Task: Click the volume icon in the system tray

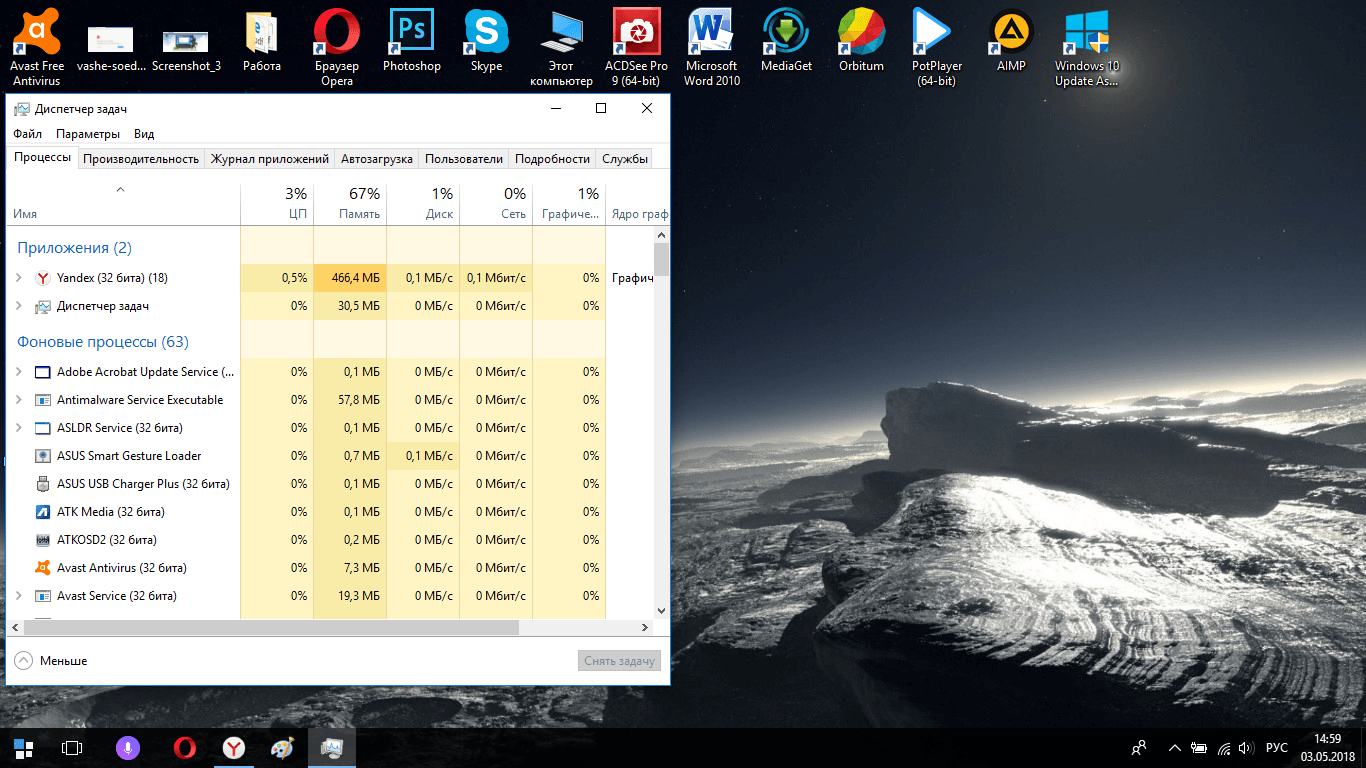Action: (1245, 747)
